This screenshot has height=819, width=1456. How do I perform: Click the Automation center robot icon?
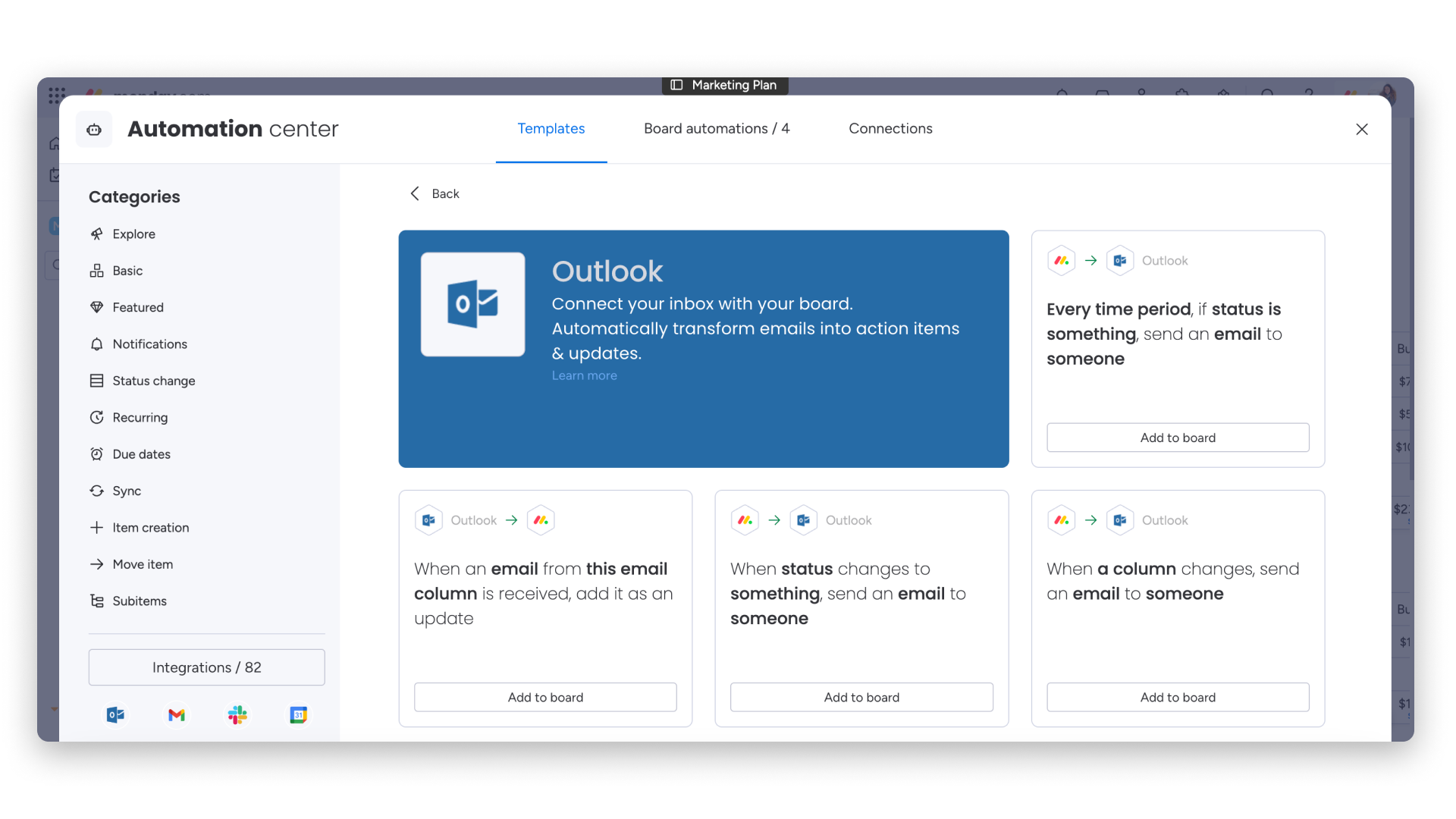coord(94,129)
